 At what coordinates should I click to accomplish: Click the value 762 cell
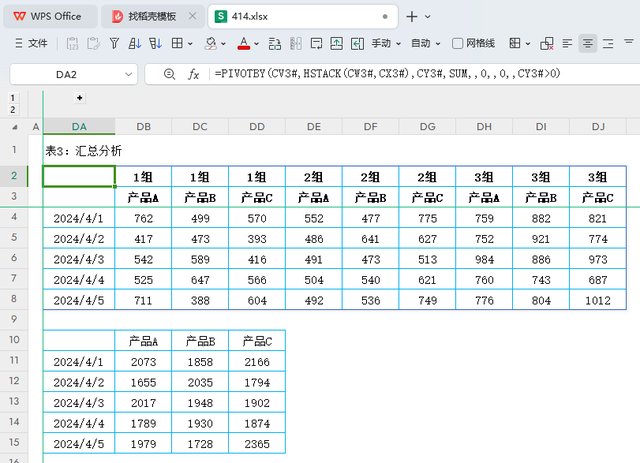tap(143, 218)
